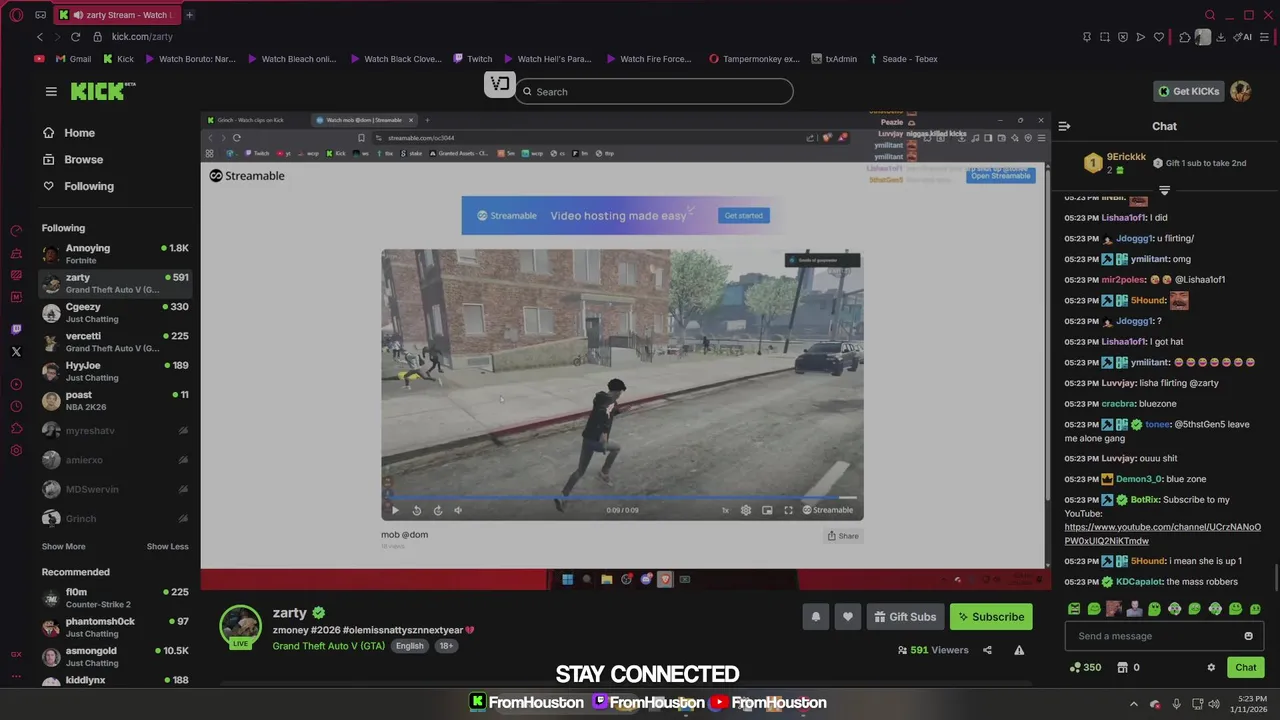Open the YouTube link in BotRix message
Viewport: 1280px width, 720px height.
[1162, 534]
